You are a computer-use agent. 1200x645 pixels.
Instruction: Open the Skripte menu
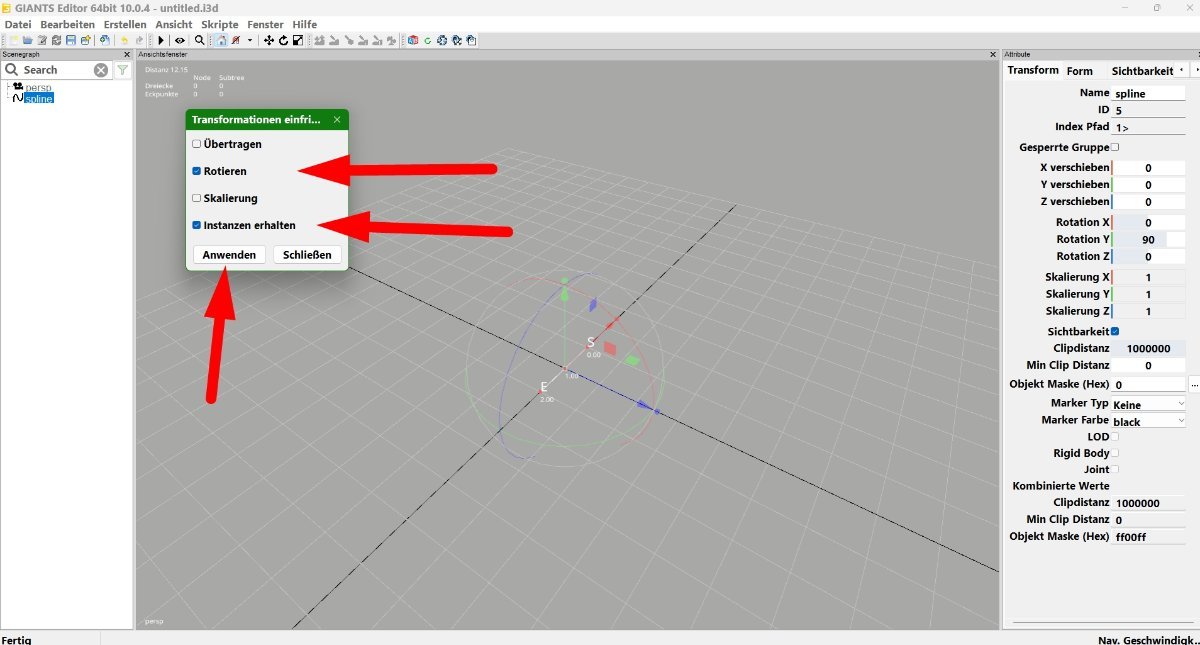click(220, 24)
